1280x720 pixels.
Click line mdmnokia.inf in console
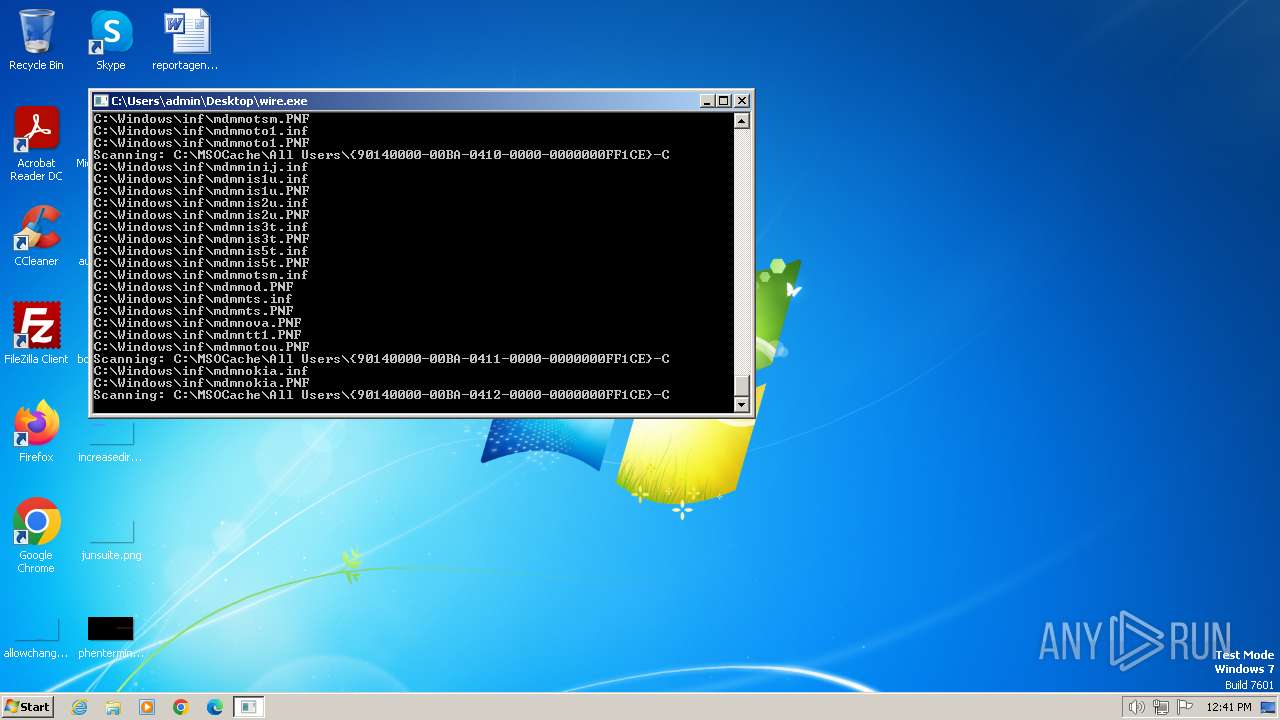click(x=201, y=371)
